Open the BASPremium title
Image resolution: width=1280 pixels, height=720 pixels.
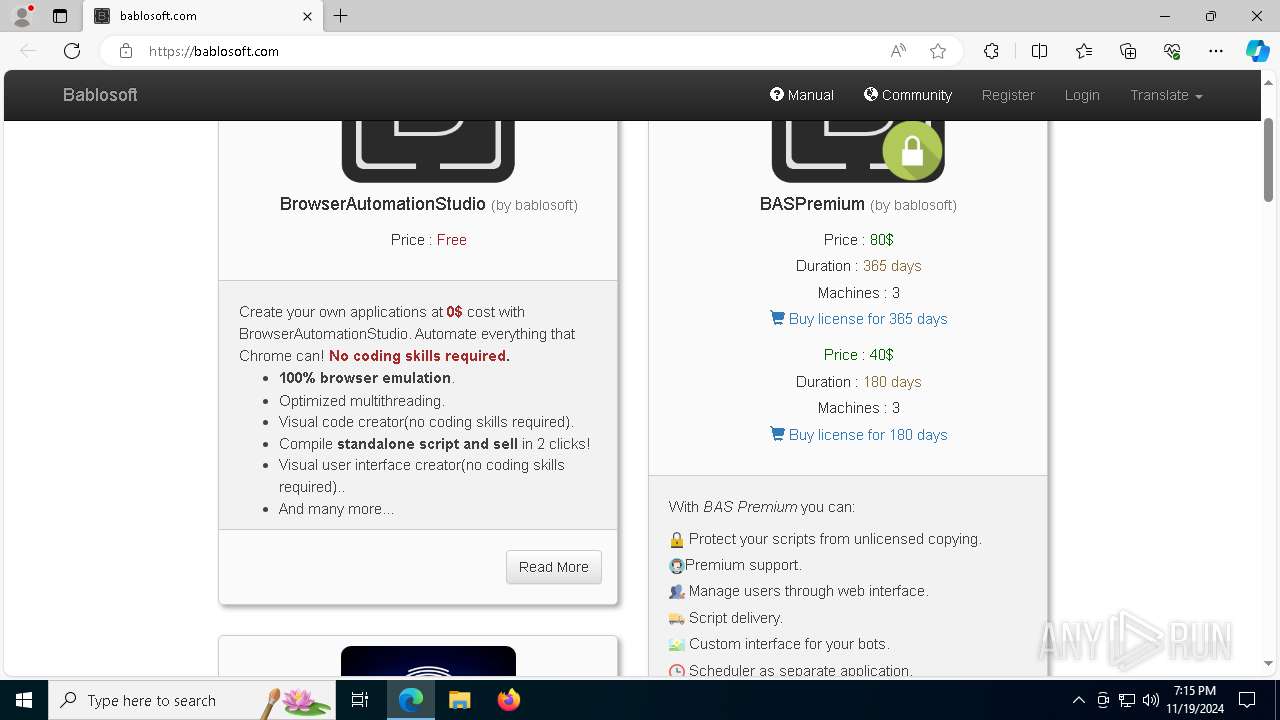[812, 204]
